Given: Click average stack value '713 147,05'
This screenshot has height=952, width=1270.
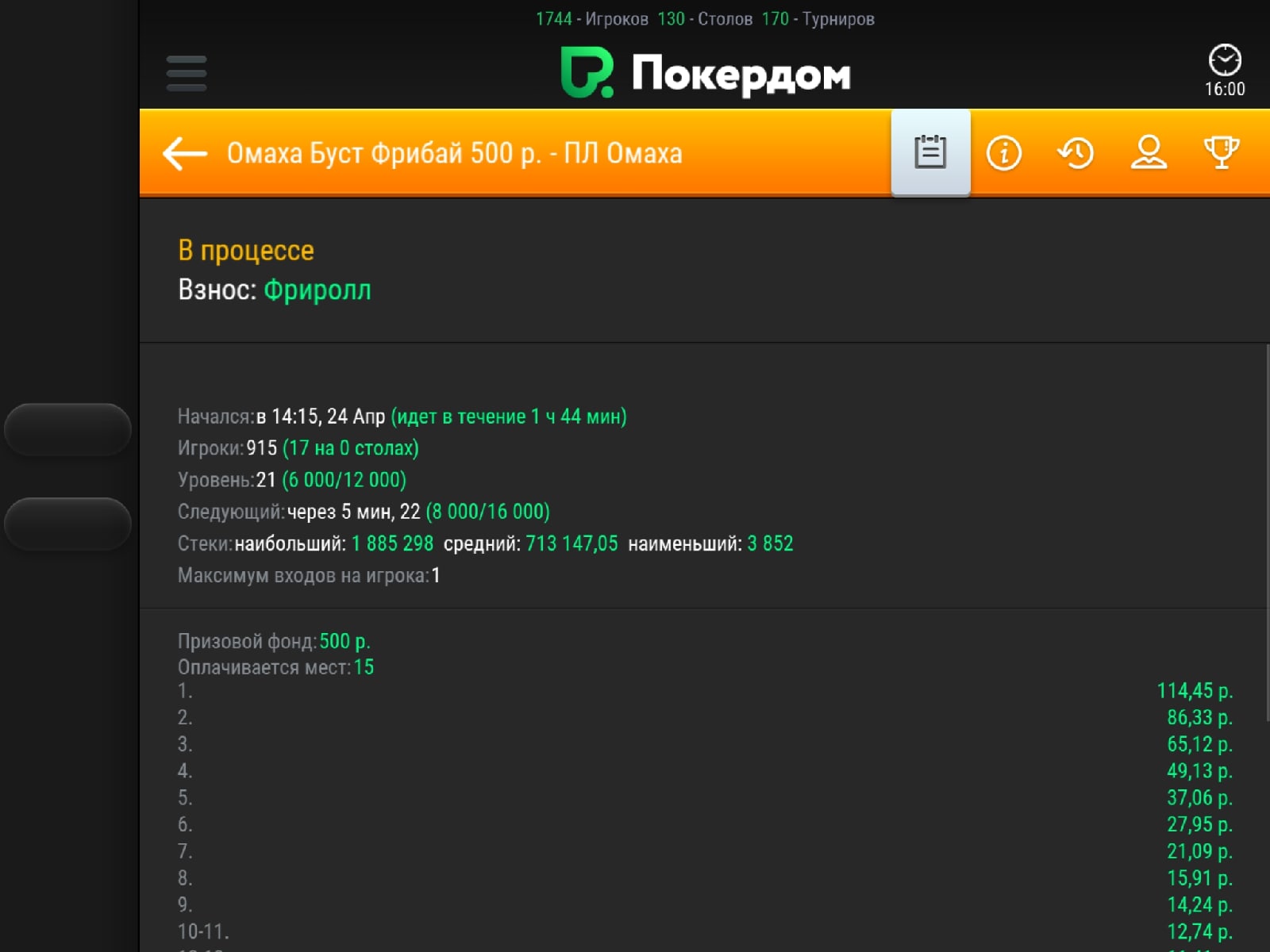Looking at the screenshot, I should [x=571, y=543].
